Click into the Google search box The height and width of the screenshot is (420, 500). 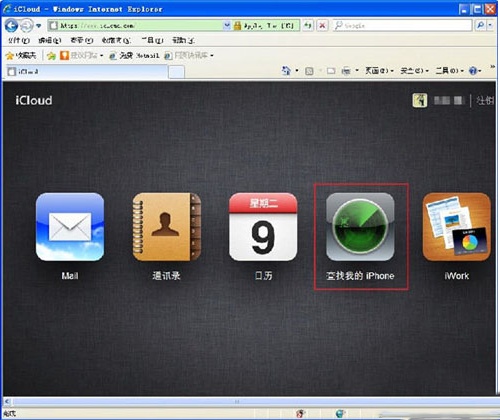point(403,25)
